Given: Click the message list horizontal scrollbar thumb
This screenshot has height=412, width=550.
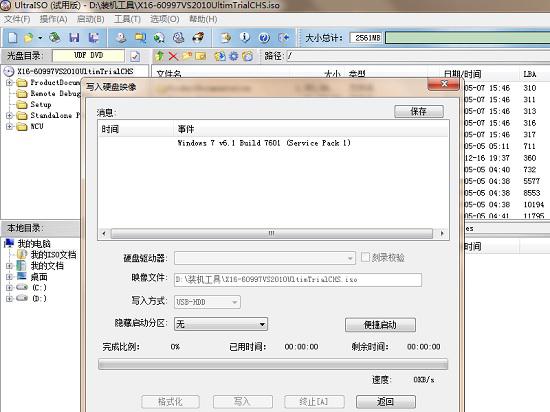Looking at the screenshot, I should 271,233.
